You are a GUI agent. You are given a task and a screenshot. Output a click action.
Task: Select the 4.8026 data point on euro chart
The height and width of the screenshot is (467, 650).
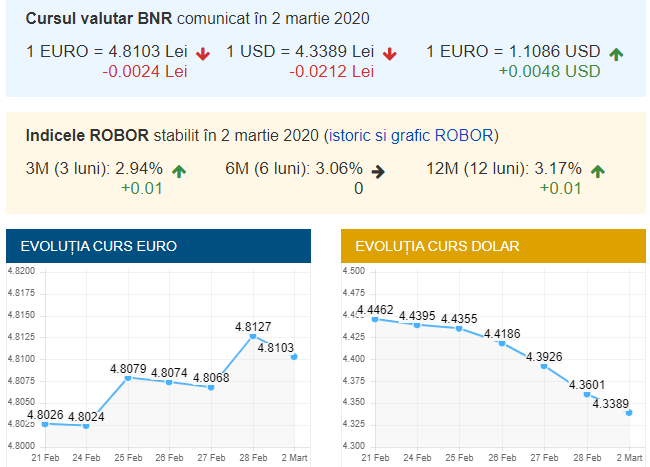click(x=45, y=424)
